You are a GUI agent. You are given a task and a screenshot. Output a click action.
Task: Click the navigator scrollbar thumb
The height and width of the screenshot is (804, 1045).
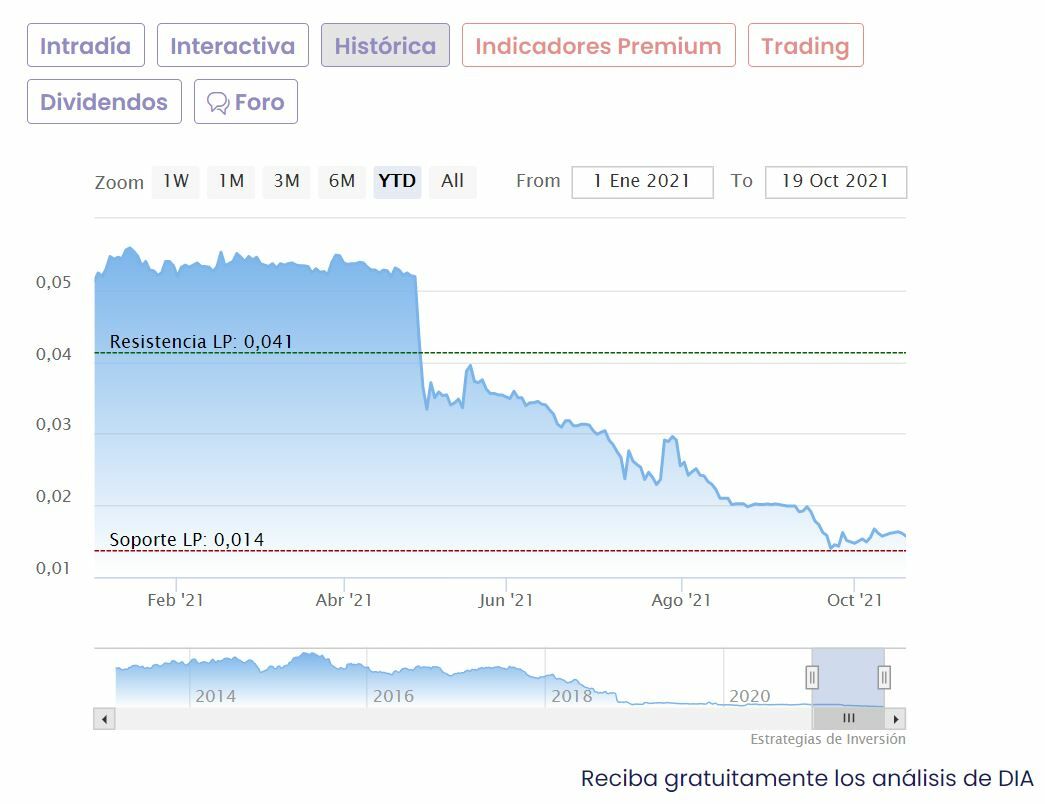click(x=848, y=718)
